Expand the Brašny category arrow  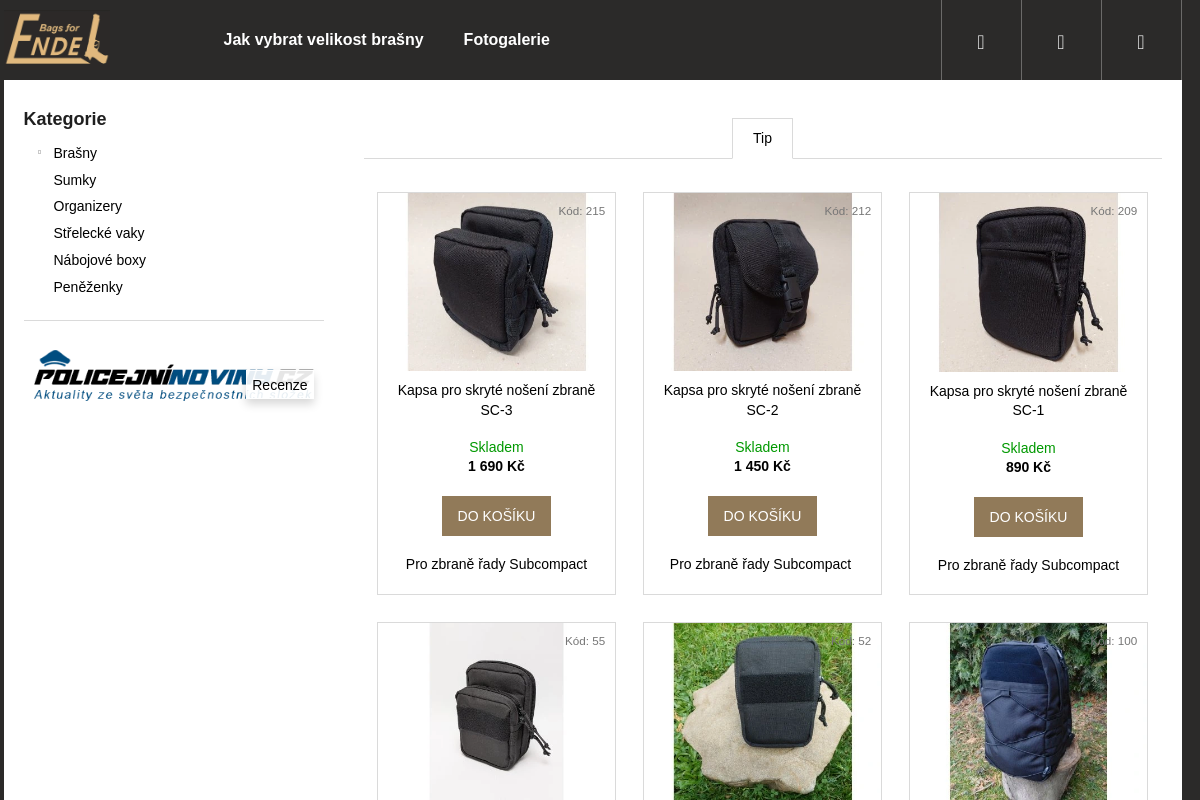pyautogui.click(x=39, y=153)
